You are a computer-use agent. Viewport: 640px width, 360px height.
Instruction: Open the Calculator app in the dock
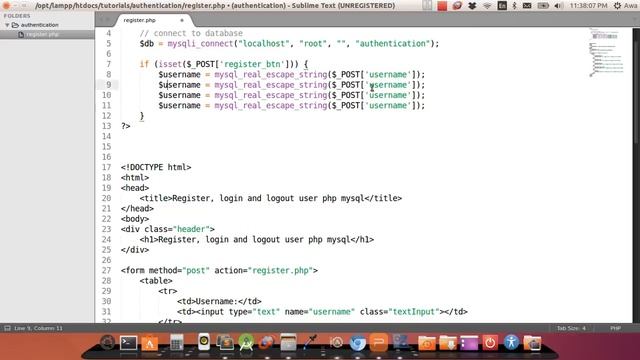[x=176, y=343]
